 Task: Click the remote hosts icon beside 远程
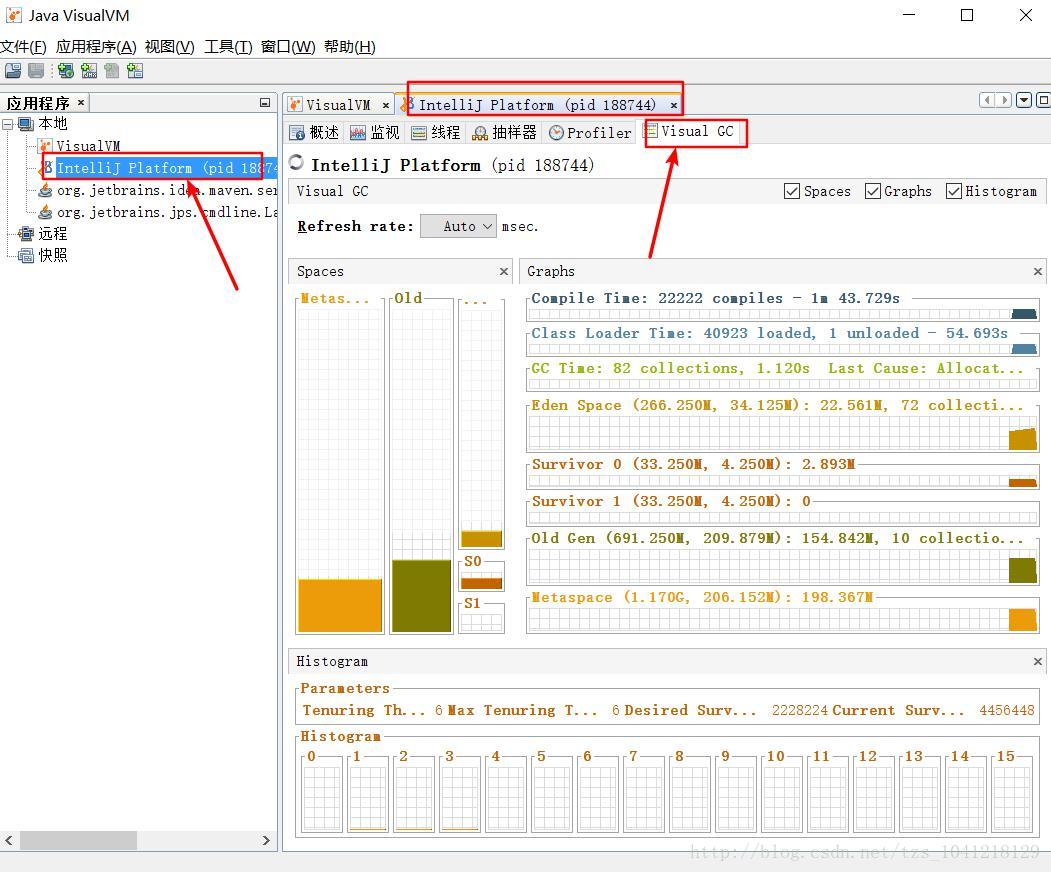(x=25, y=234)
